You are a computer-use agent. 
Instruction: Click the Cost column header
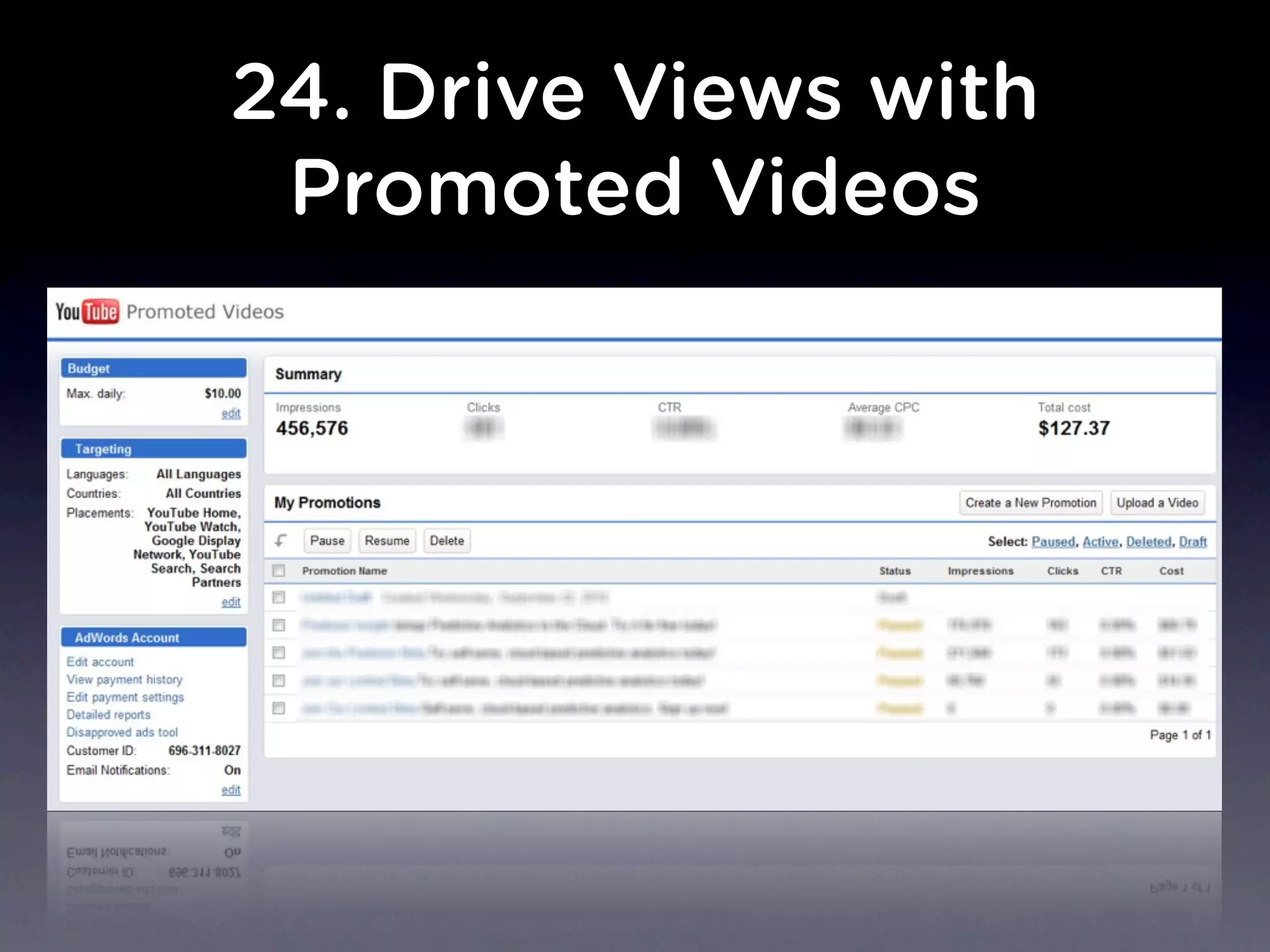tap(1171, 571)
